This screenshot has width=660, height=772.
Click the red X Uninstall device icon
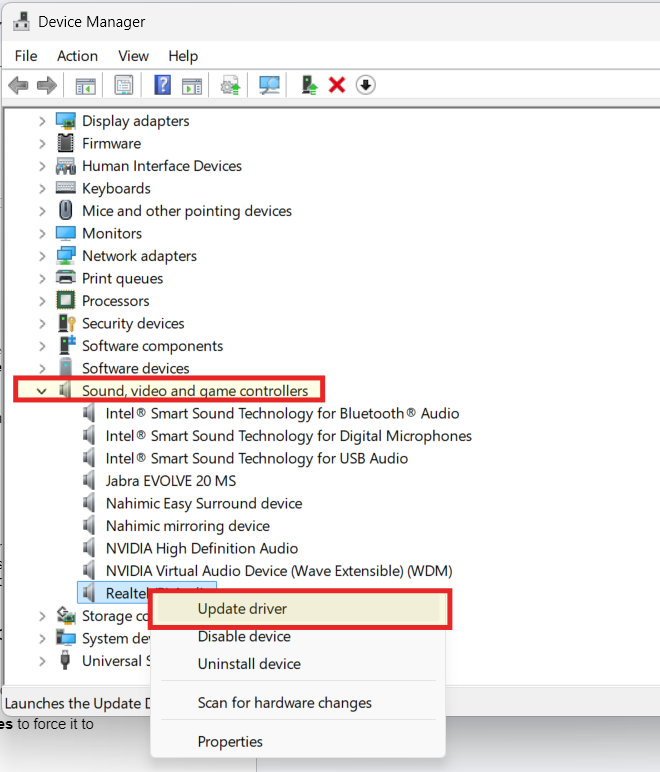(x=337, y=86)
